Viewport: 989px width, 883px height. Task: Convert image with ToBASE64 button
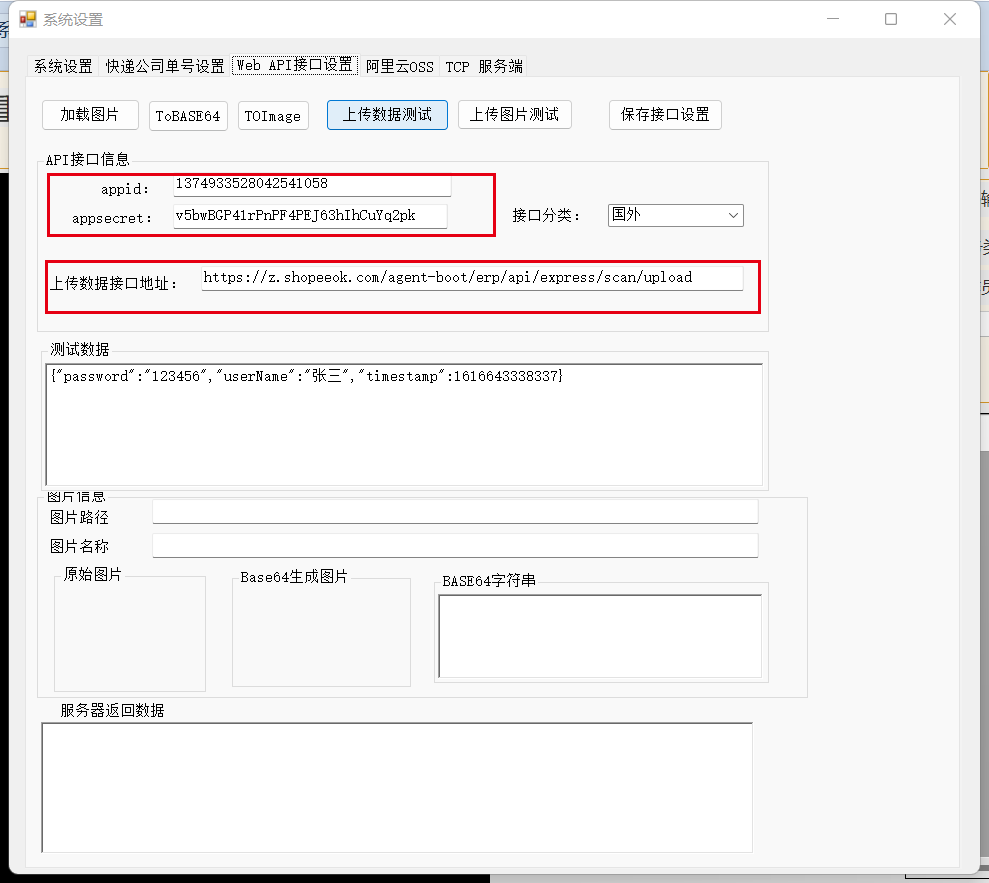[188, 116]
